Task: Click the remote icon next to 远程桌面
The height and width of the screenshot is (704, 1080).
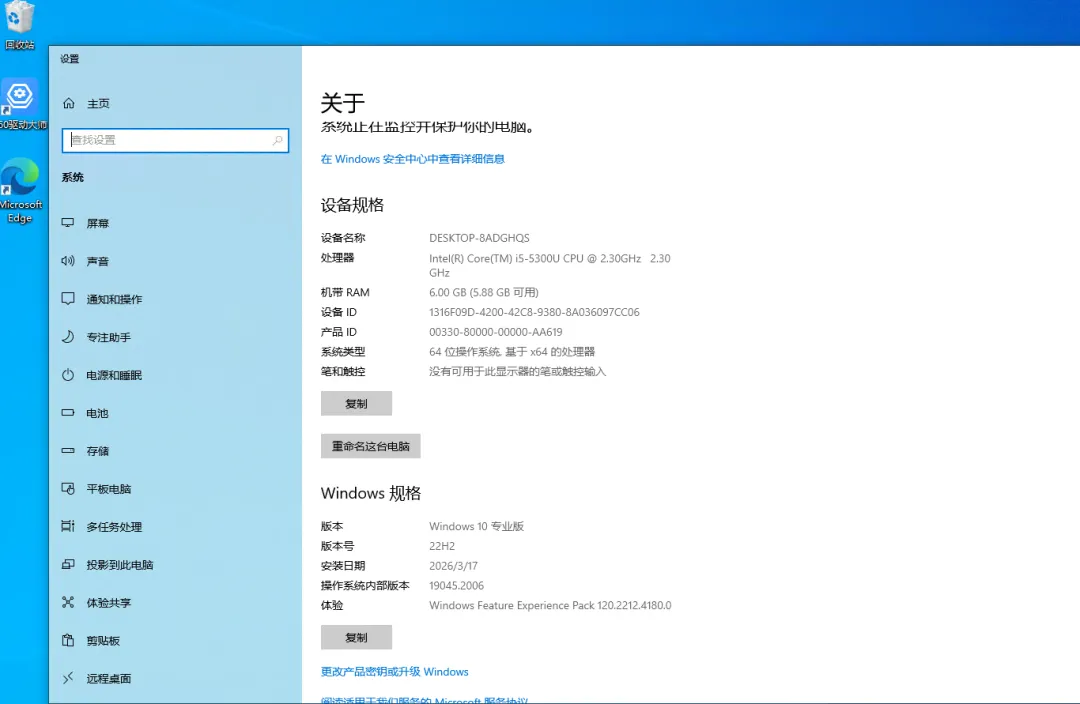Action: [x=68, y=678]
